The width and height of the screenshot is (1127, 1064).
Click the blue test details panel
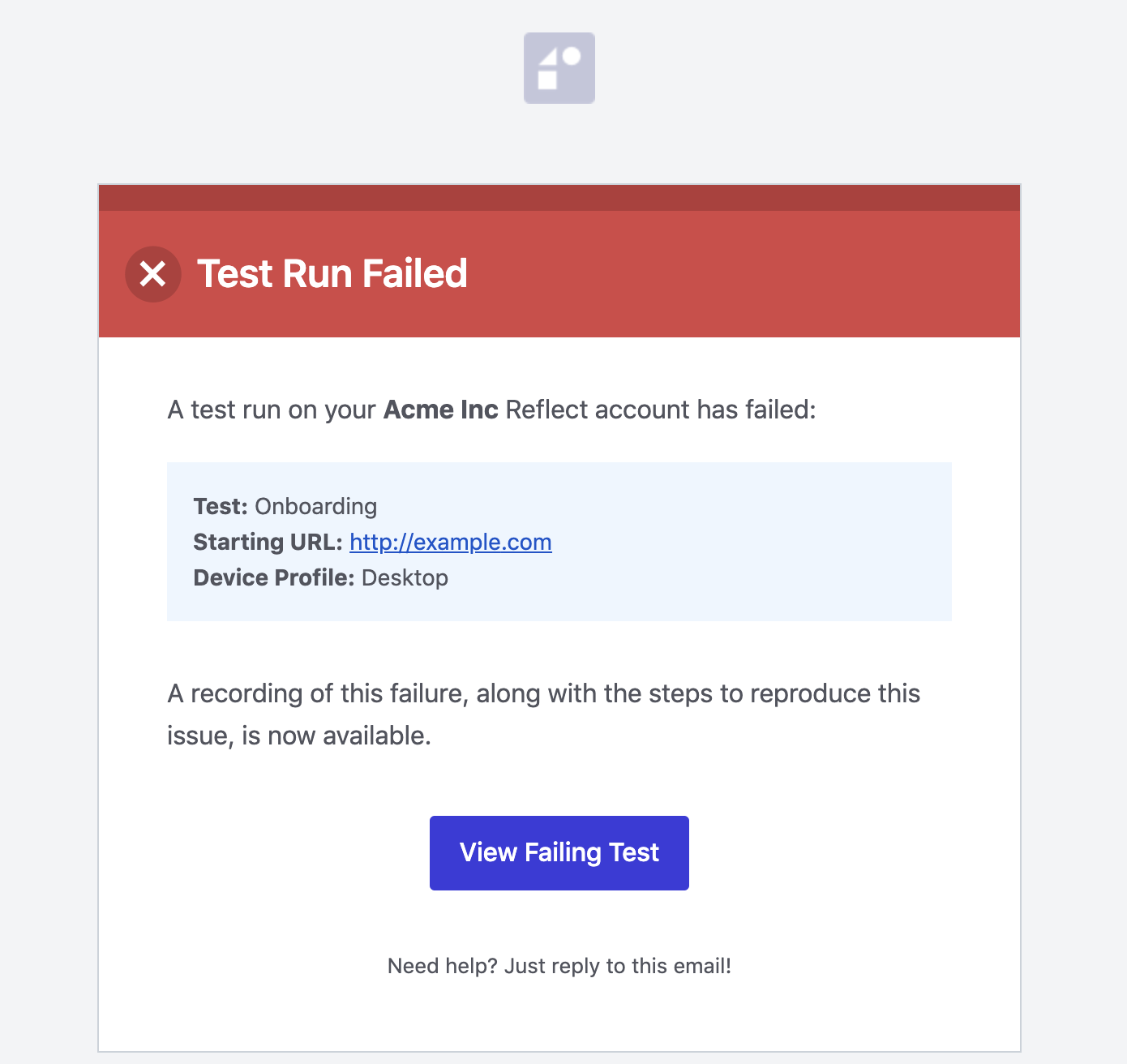tap(730, 541)
